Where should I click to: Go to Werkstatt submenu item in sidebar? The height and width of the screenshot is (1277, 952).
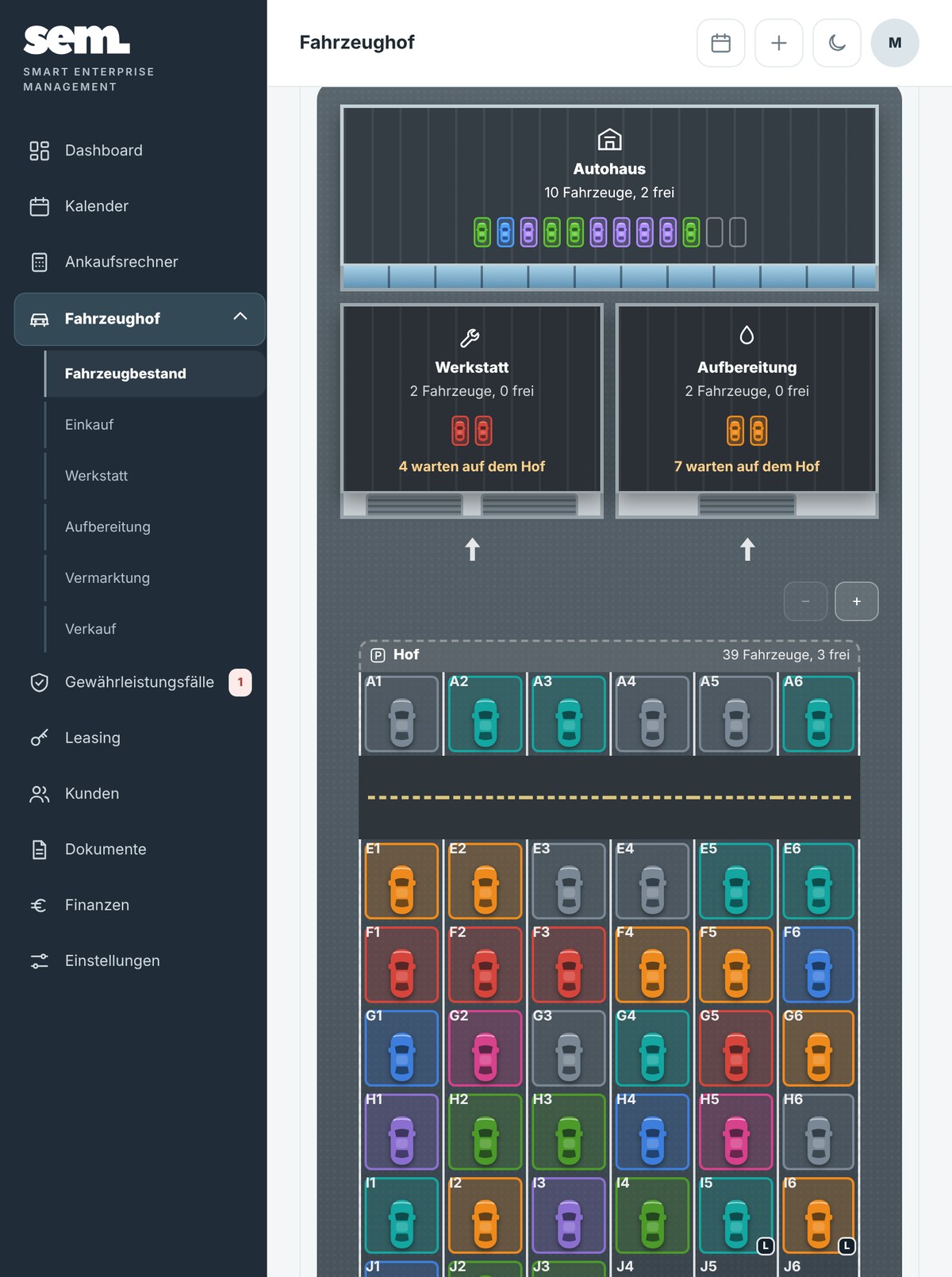click(155, 476)
